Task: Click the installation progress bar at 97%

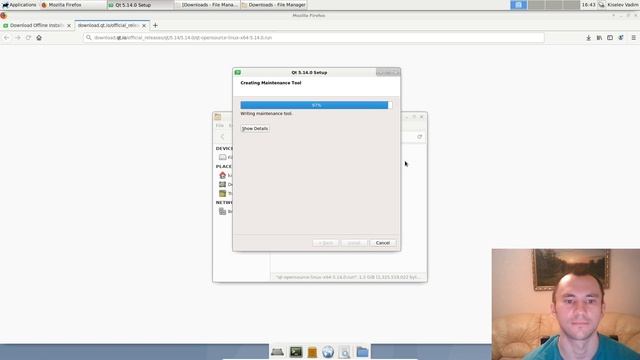Action: [316, 105]
